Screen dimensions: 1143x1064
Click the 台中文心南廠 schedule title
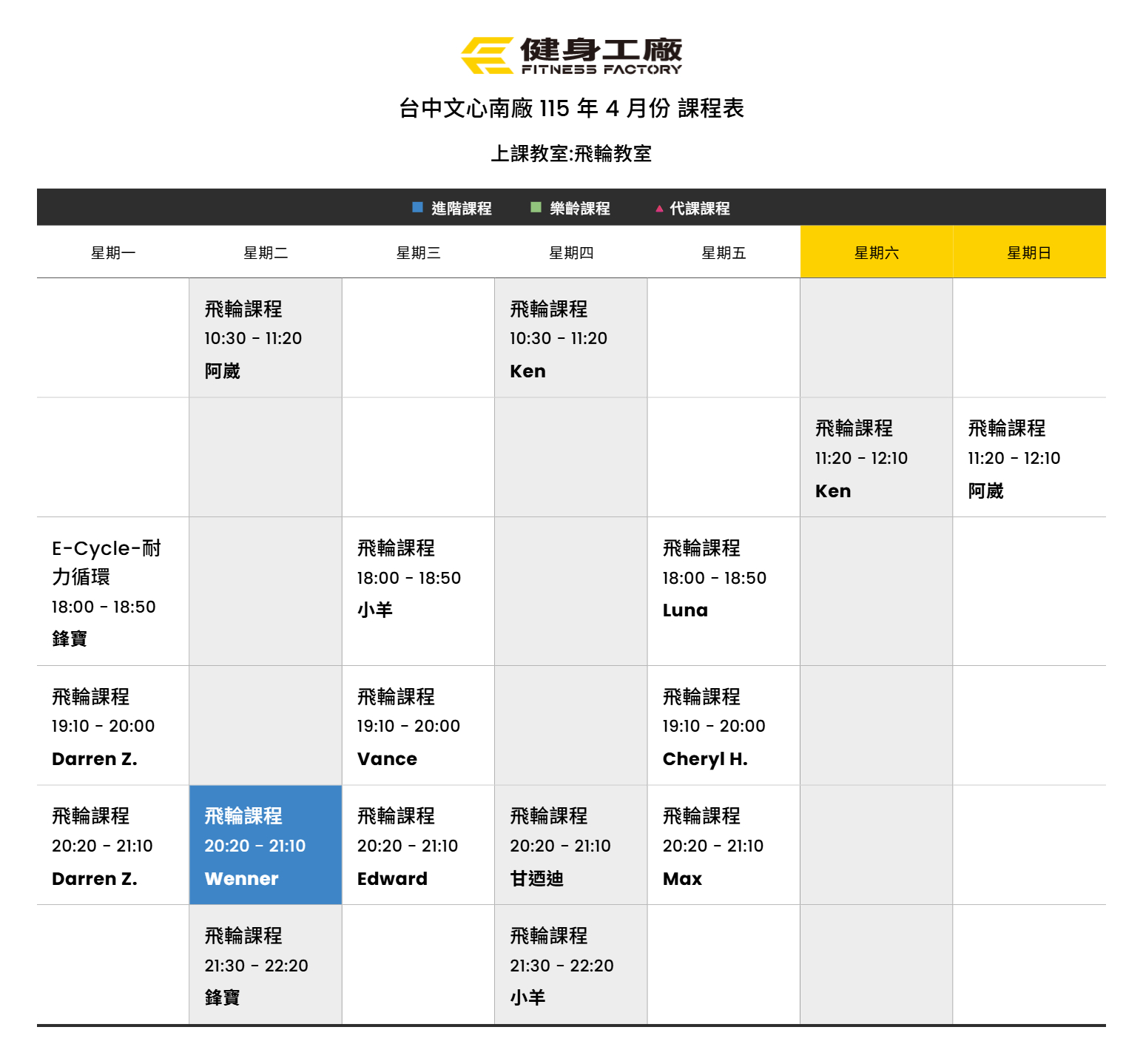click(x=571, y=108)
